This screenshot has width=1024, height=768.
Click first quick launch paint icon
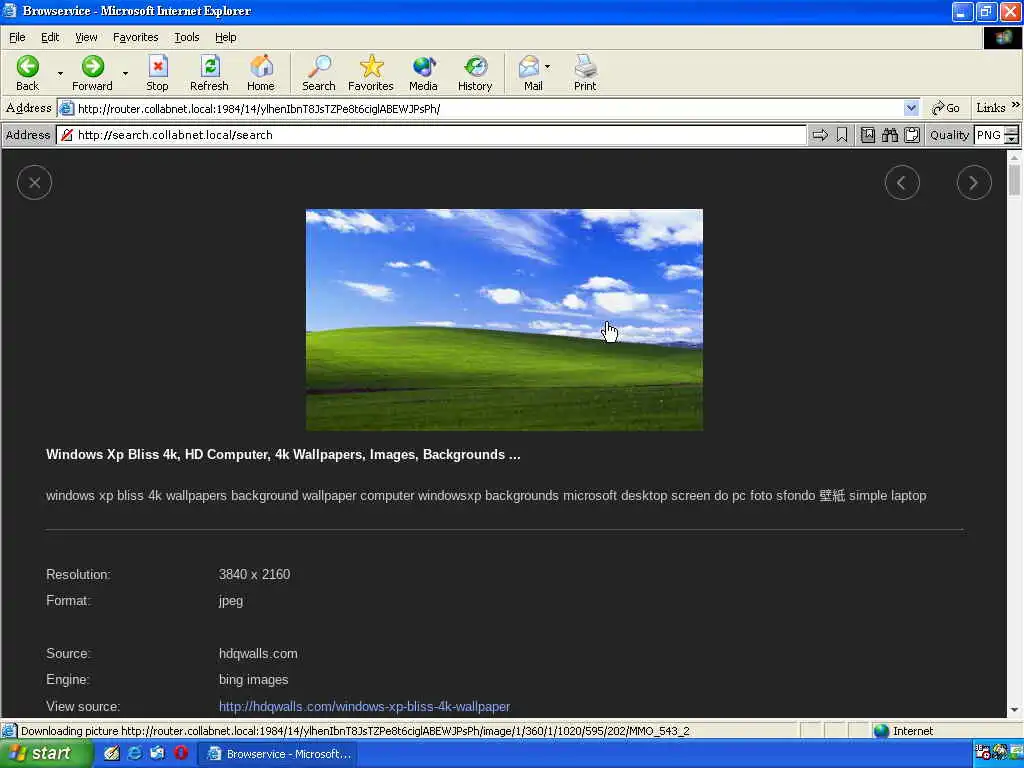112,753
